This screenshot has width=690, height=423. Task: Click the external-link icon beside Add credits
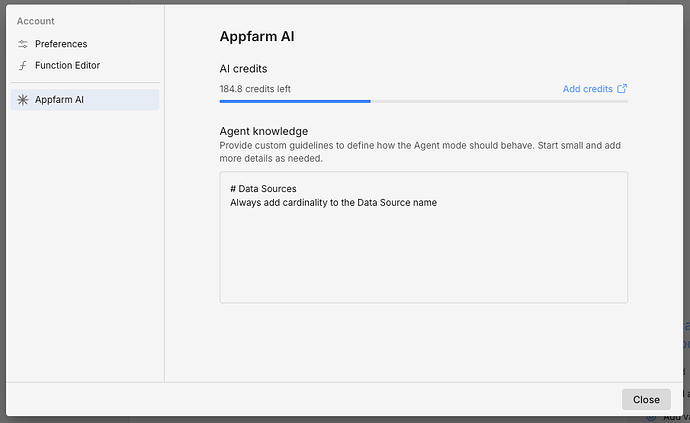click(x=623, y=89)
